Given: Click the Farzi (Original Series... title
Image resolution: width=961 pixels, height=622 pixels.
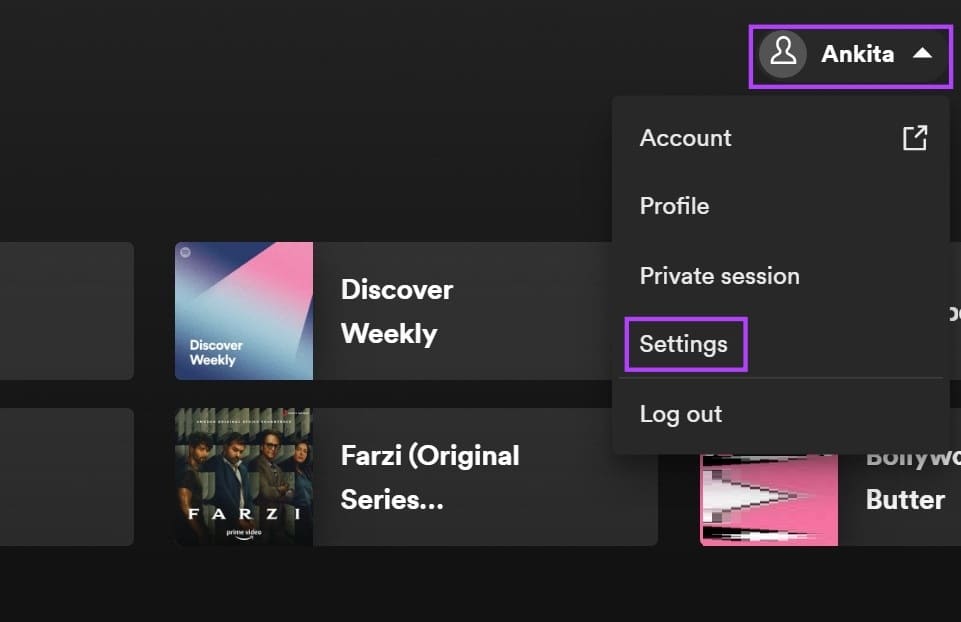Looking at the screenshot, I should 430,477.
